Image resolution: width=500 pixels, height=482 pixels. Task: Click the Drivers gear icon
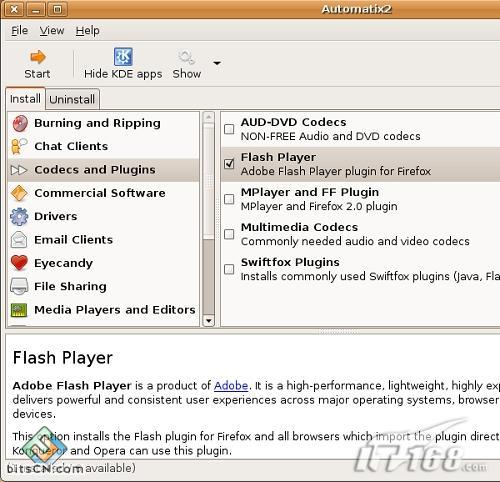tap(19, 216)
